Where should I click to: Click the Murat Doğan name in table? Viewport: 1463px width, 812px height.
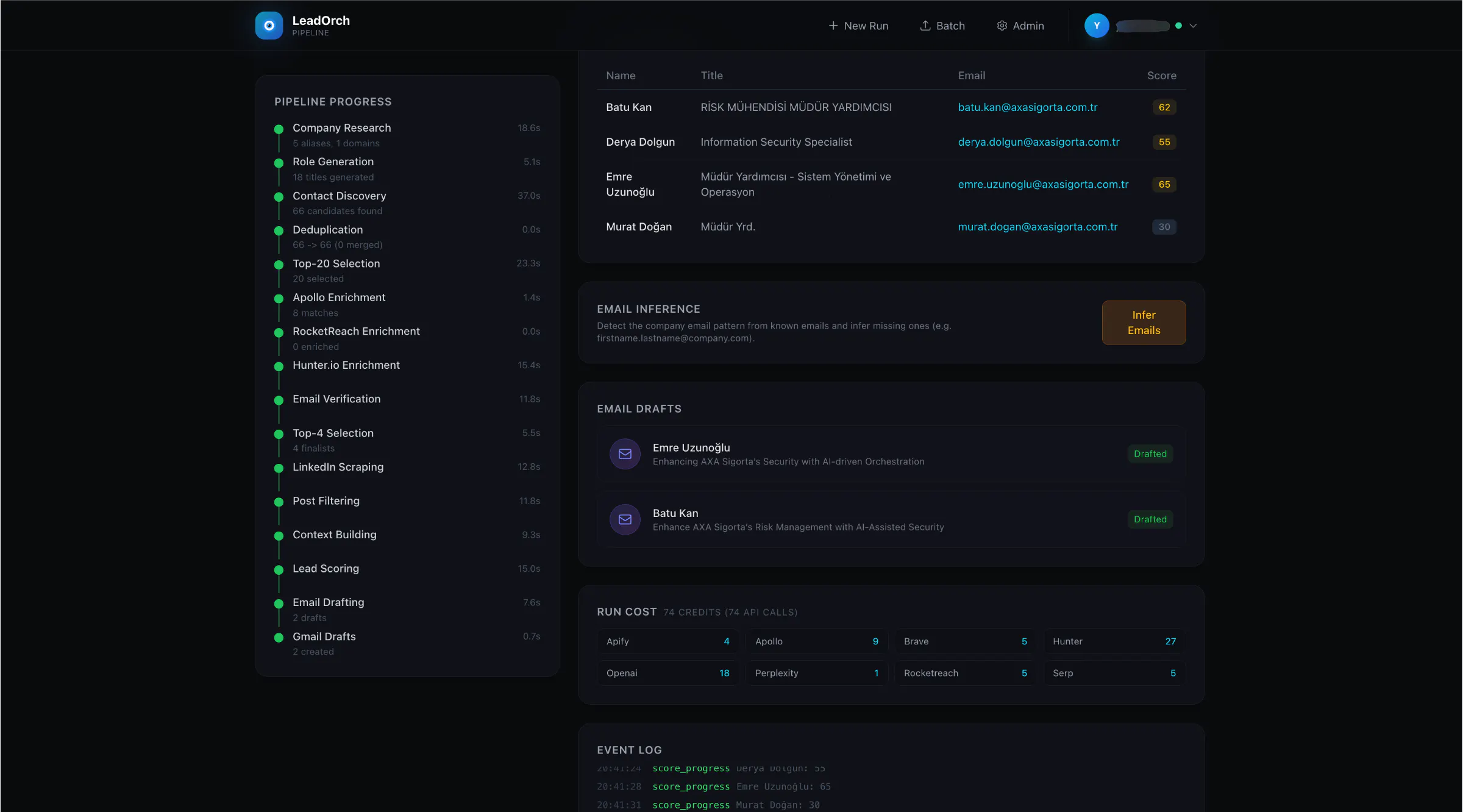(x=638, y=227)
